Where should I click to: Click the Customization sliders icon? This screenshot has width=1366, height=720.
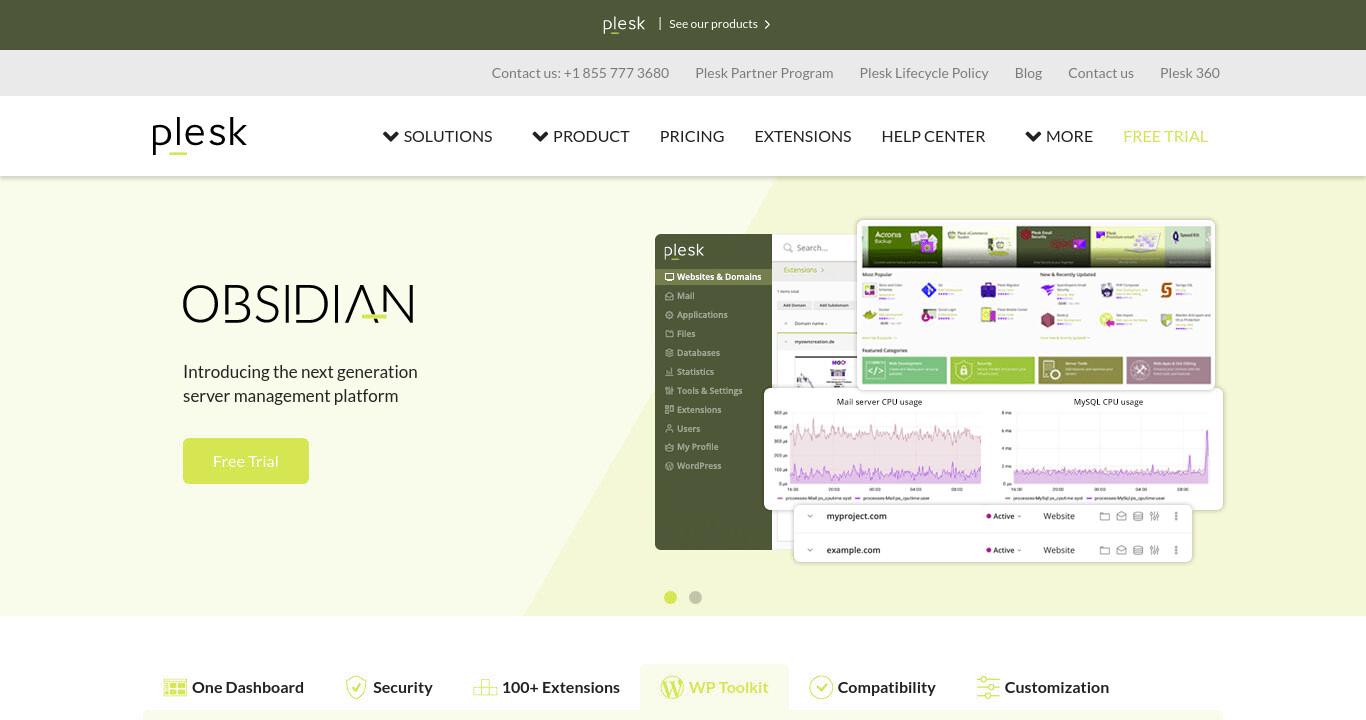click(988, 687)
